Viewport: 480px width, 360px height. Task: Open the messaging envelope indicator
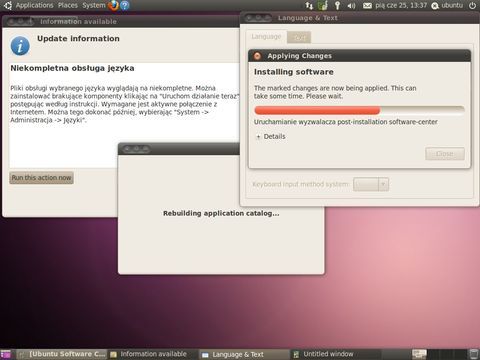coord(367,6)
